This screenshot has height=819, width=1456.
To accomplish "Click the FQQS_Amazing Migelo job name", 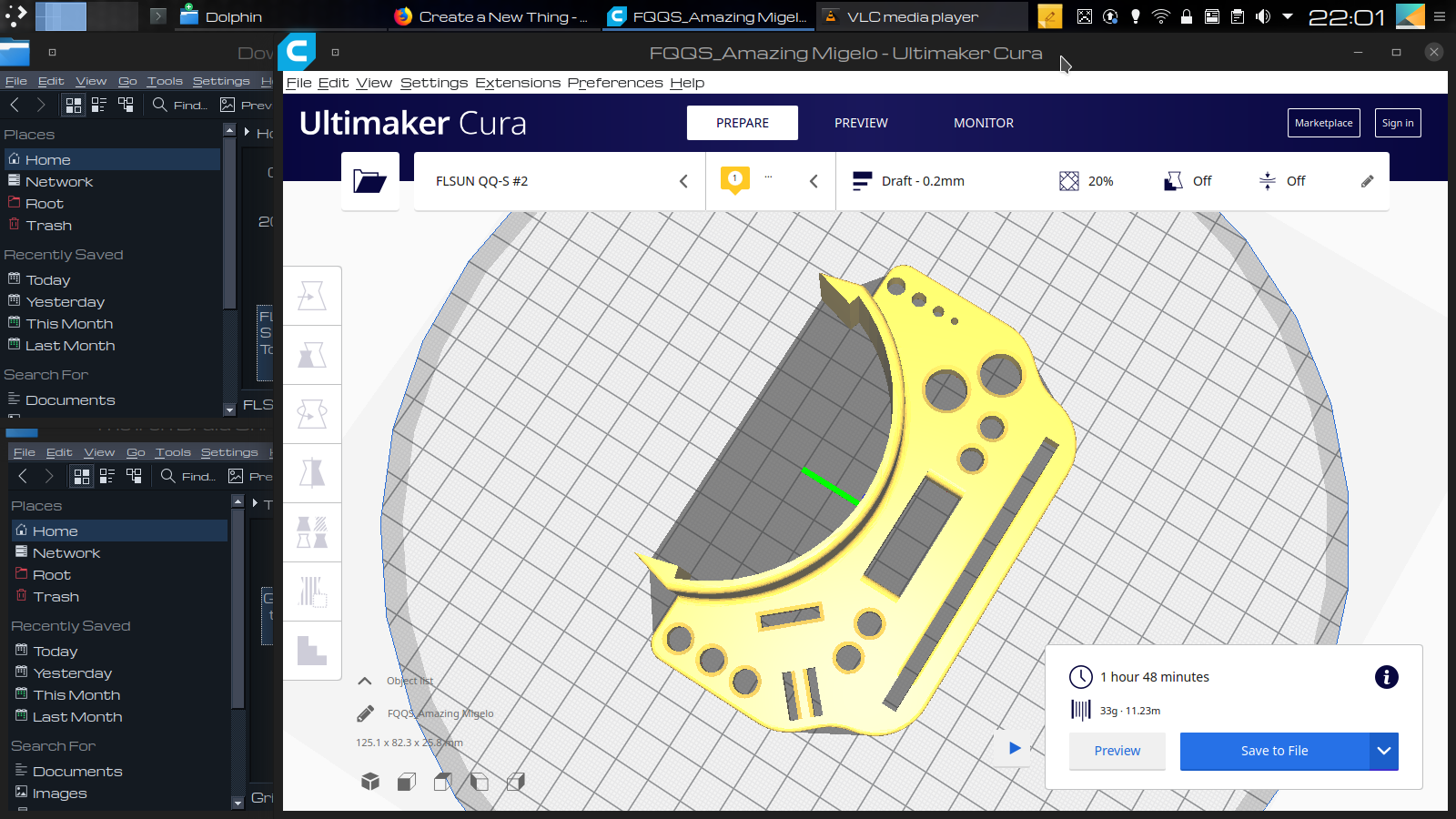I will 440,713.
